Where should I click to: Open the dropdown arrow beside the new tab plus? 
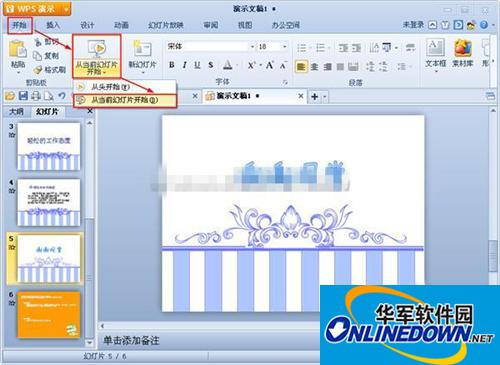point(325,97)
